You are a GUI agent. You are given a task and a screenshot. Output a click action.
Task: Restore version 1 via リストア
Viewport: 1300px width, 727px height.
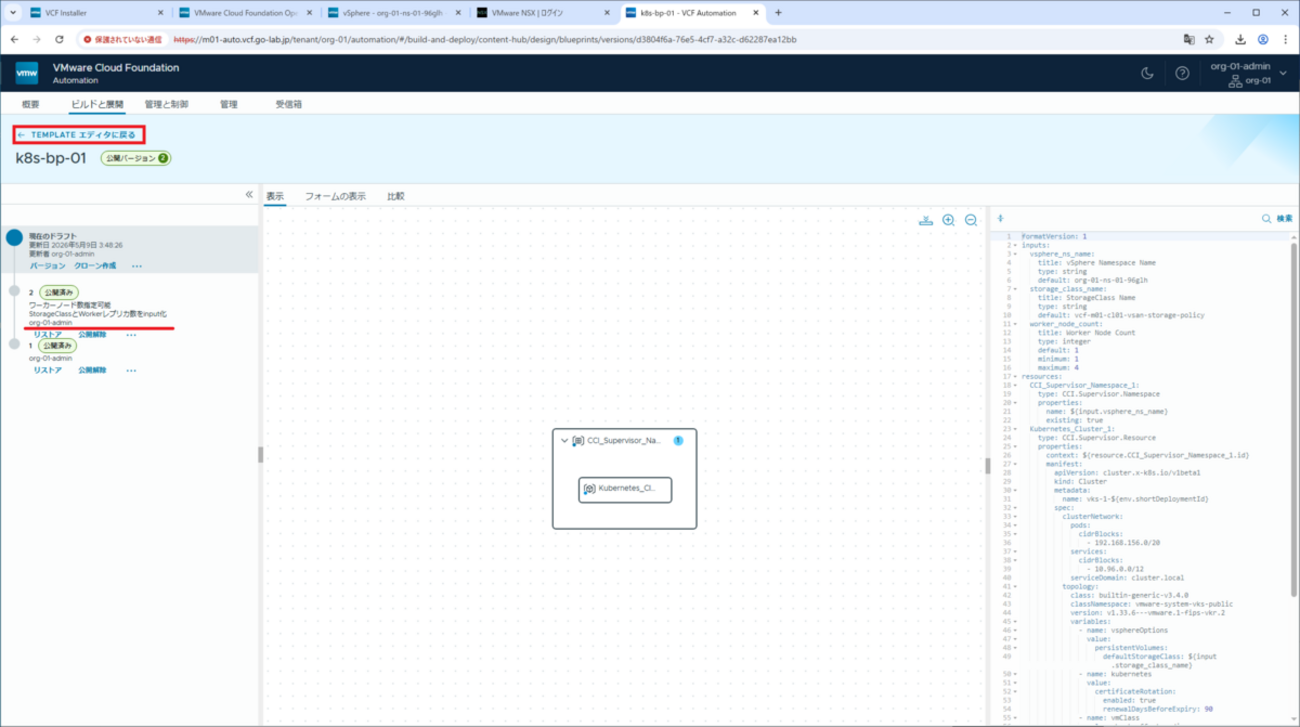pos(47,370)
